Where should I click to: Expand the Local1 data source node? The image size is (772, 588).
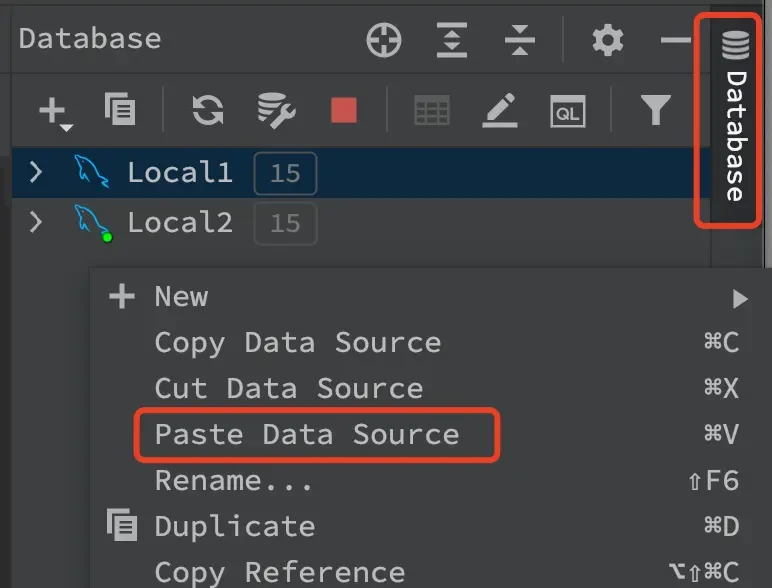(36, 172)
